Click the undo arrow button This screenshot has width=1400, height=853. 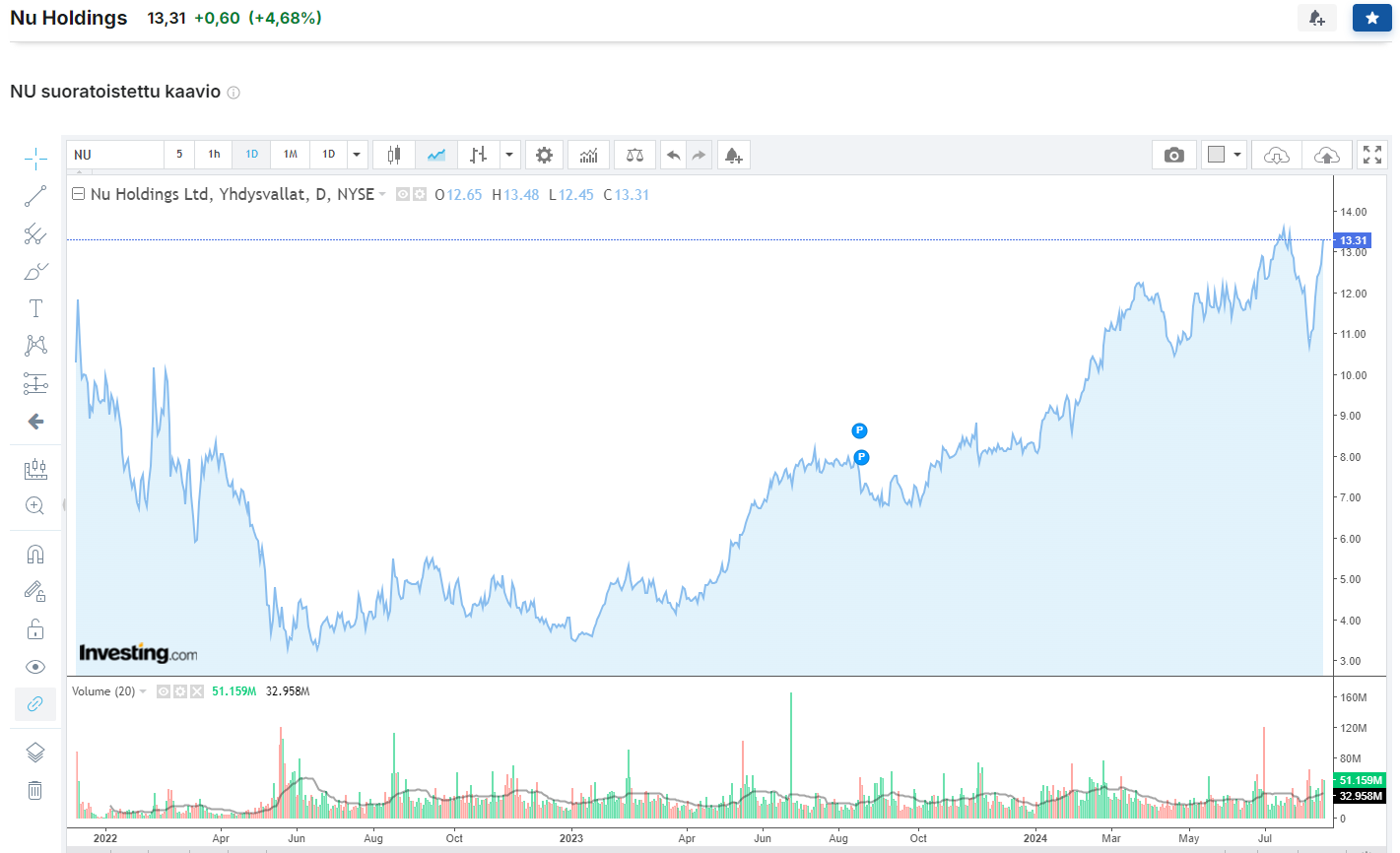[x=673, y=156]
